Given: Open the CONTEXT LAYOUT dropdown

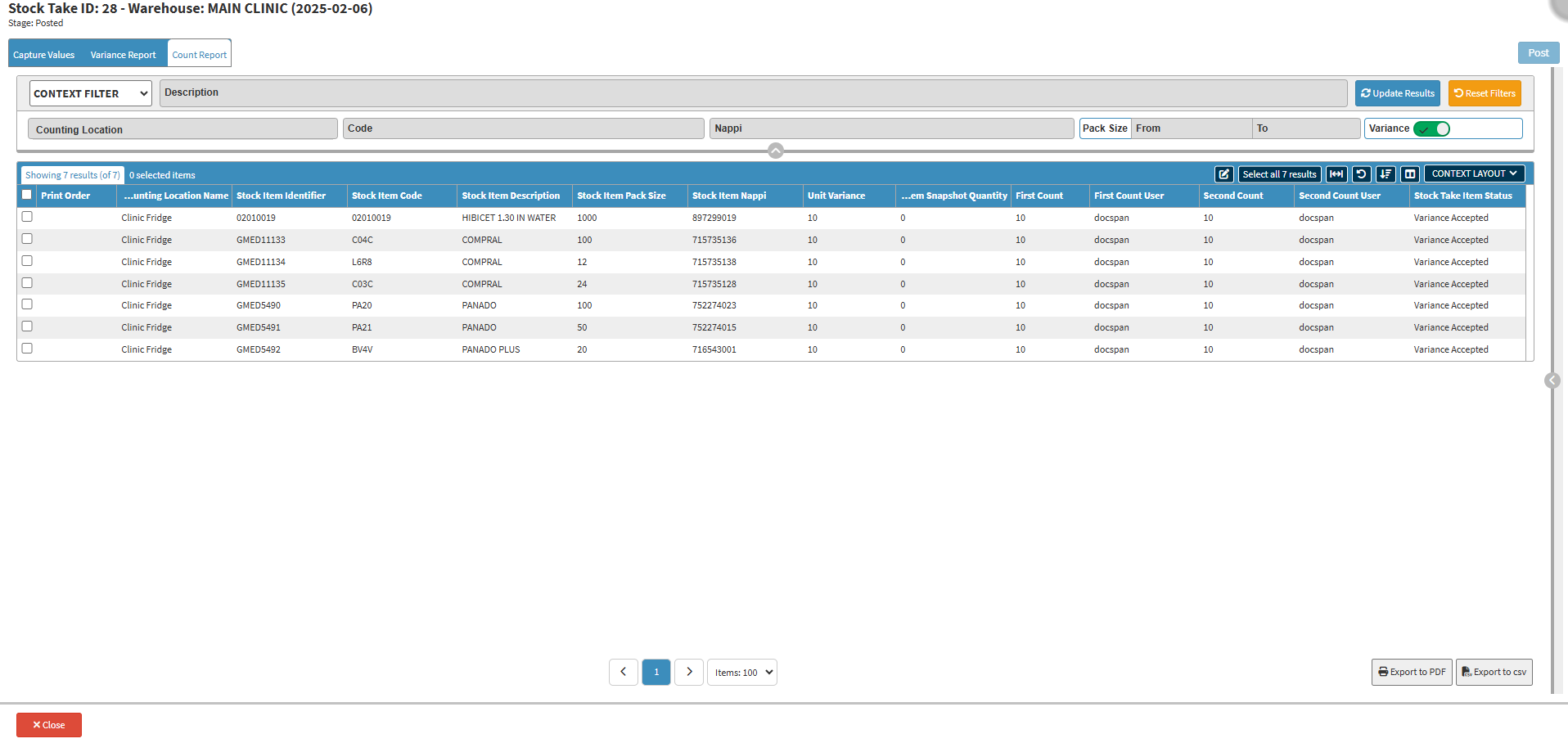Looking at the screenshot, I should tap(1474, 173).
